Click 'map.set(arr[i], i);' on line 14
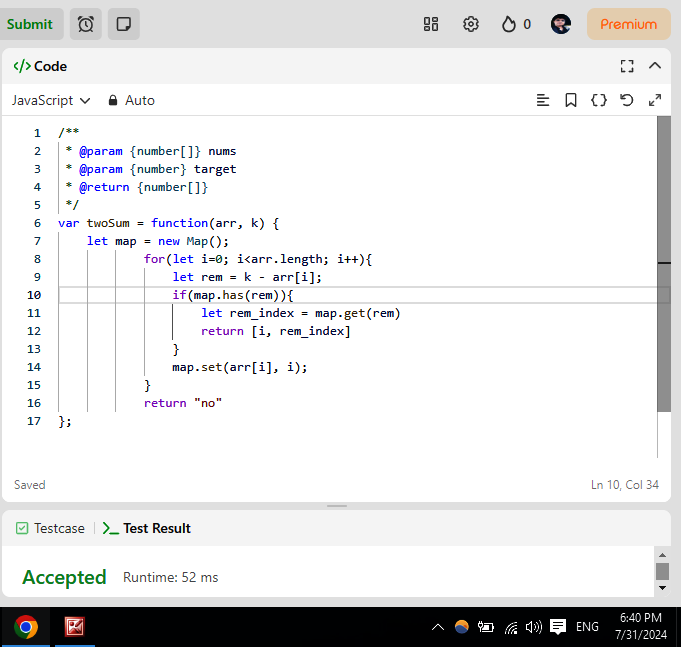The height and width of the screenshot is (647, 681). point(240,367)
